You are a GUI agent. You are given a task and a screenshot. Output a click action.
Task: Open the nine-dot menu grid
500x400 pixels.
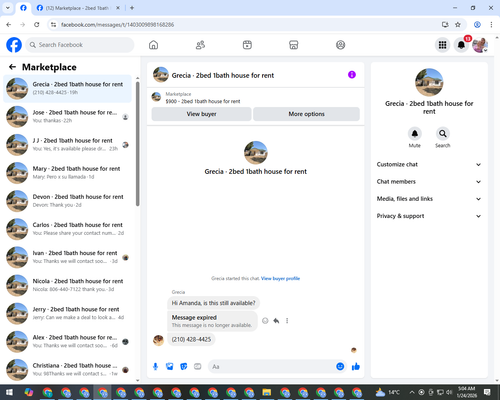point(442,45)
